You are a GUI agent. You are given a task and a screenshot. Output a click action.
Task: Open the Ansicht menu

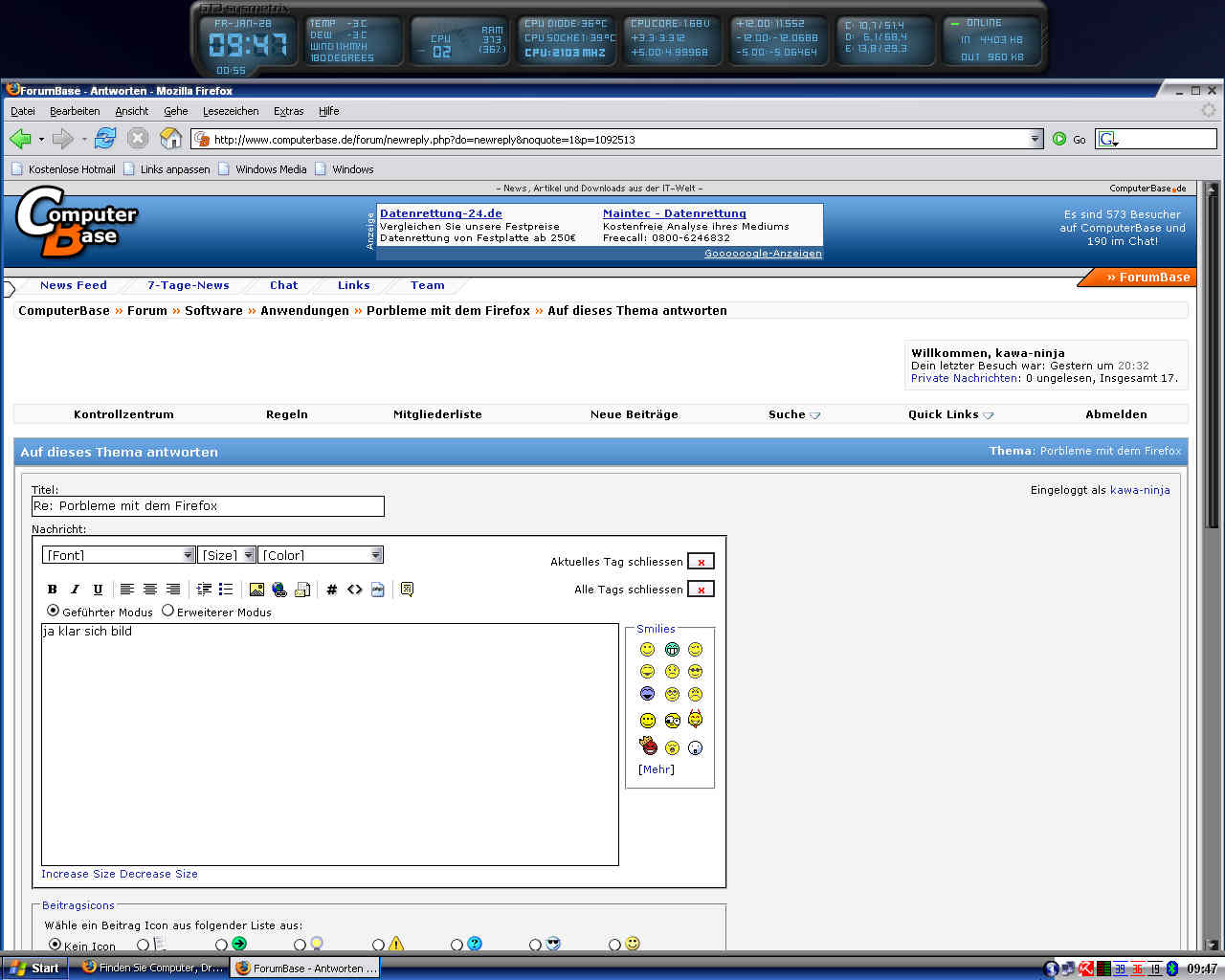click(132, 111)
